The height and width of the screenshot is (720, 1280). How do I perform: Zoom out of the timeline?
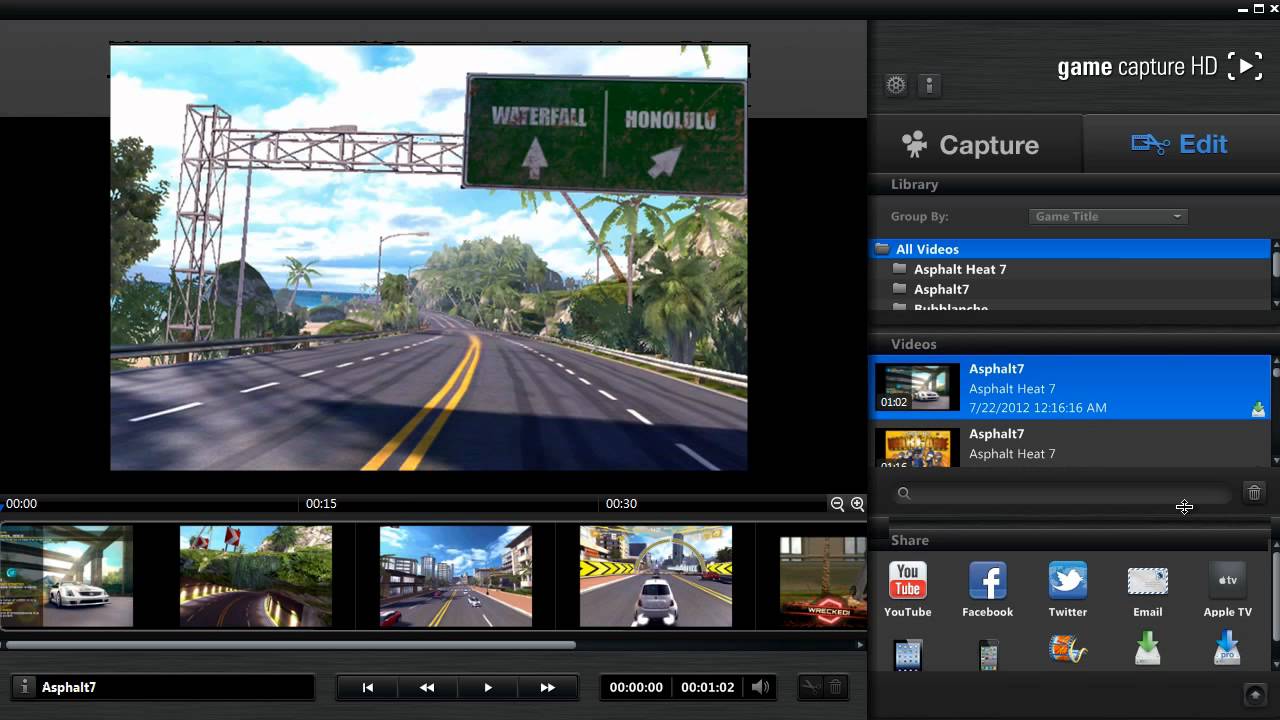[837, 504]
